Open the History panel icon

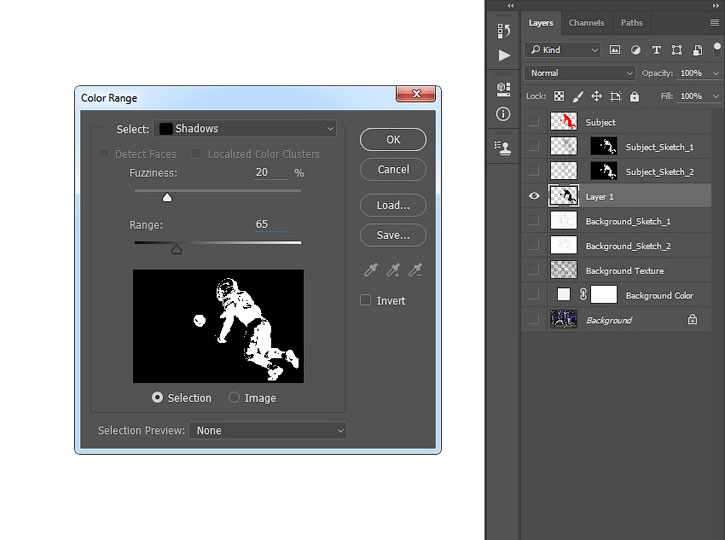[504, 31]
